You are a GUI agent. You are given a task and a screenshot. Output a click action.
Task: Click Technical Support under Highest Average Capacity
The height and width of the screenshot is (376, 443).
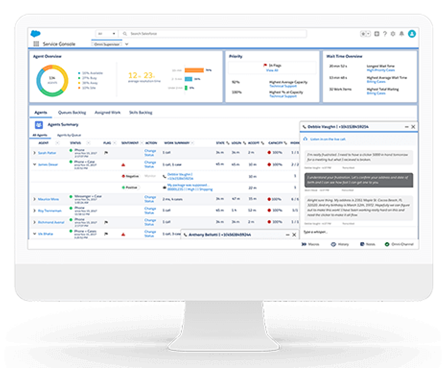(x=283, y=86)
